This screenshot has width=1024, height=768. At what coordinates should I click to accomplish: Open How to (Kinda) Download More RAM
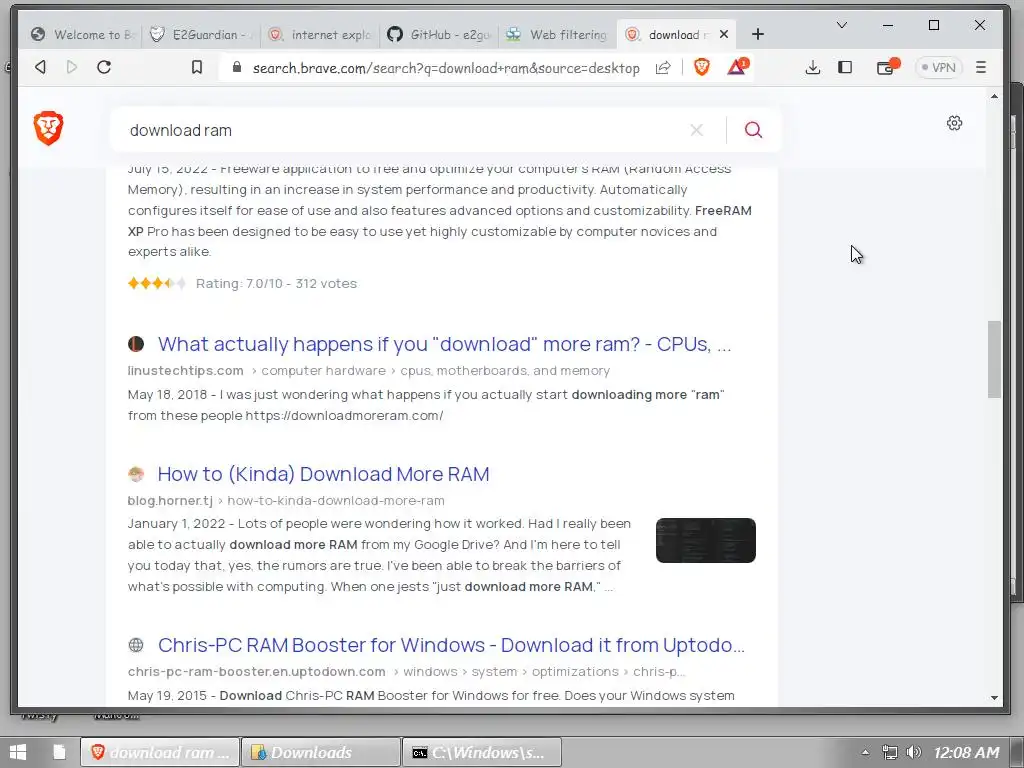323,474
